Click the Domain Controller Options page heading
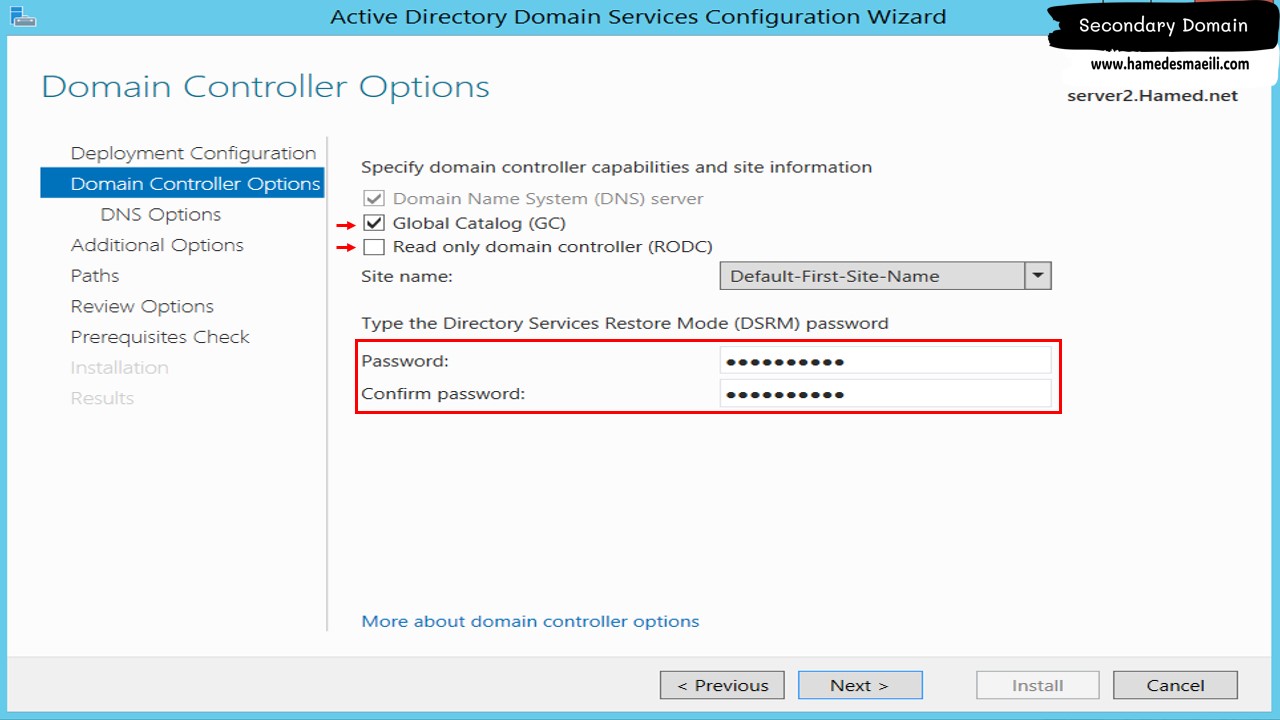This screenshot has height=720, width=1280. (265, 87)
